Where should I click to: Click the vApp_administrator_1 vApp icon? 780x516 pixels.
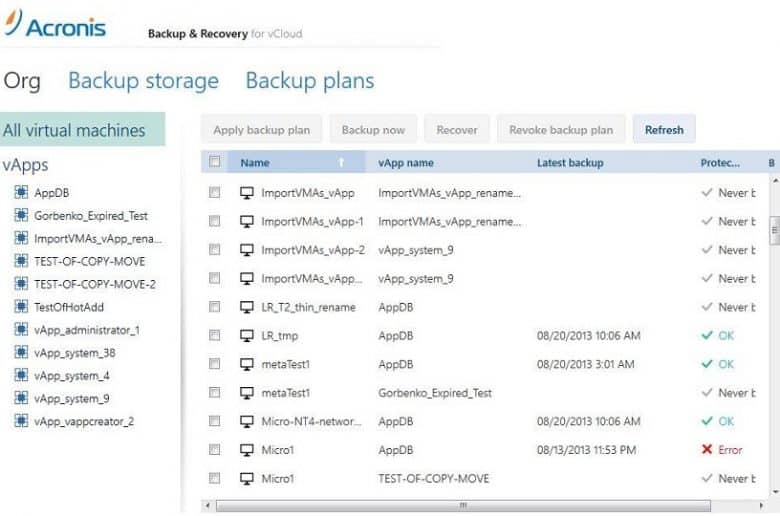pyautogui.click(x=21, y=329)
